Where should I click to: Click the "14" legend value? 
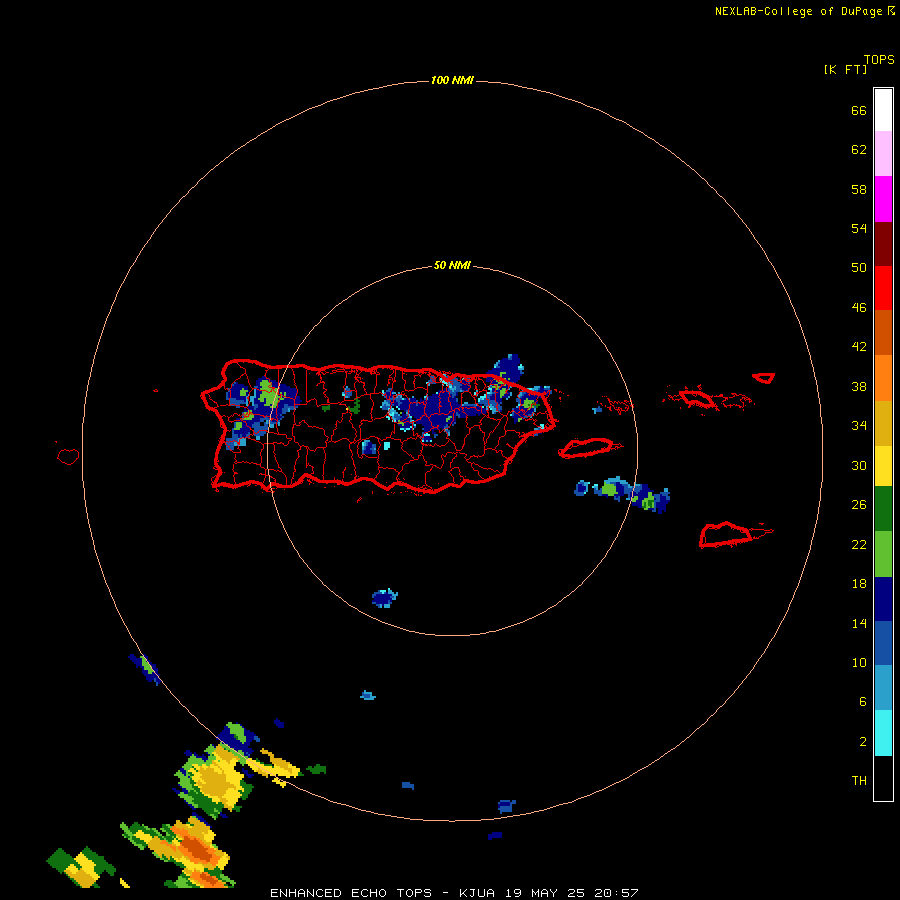(859, 624)
